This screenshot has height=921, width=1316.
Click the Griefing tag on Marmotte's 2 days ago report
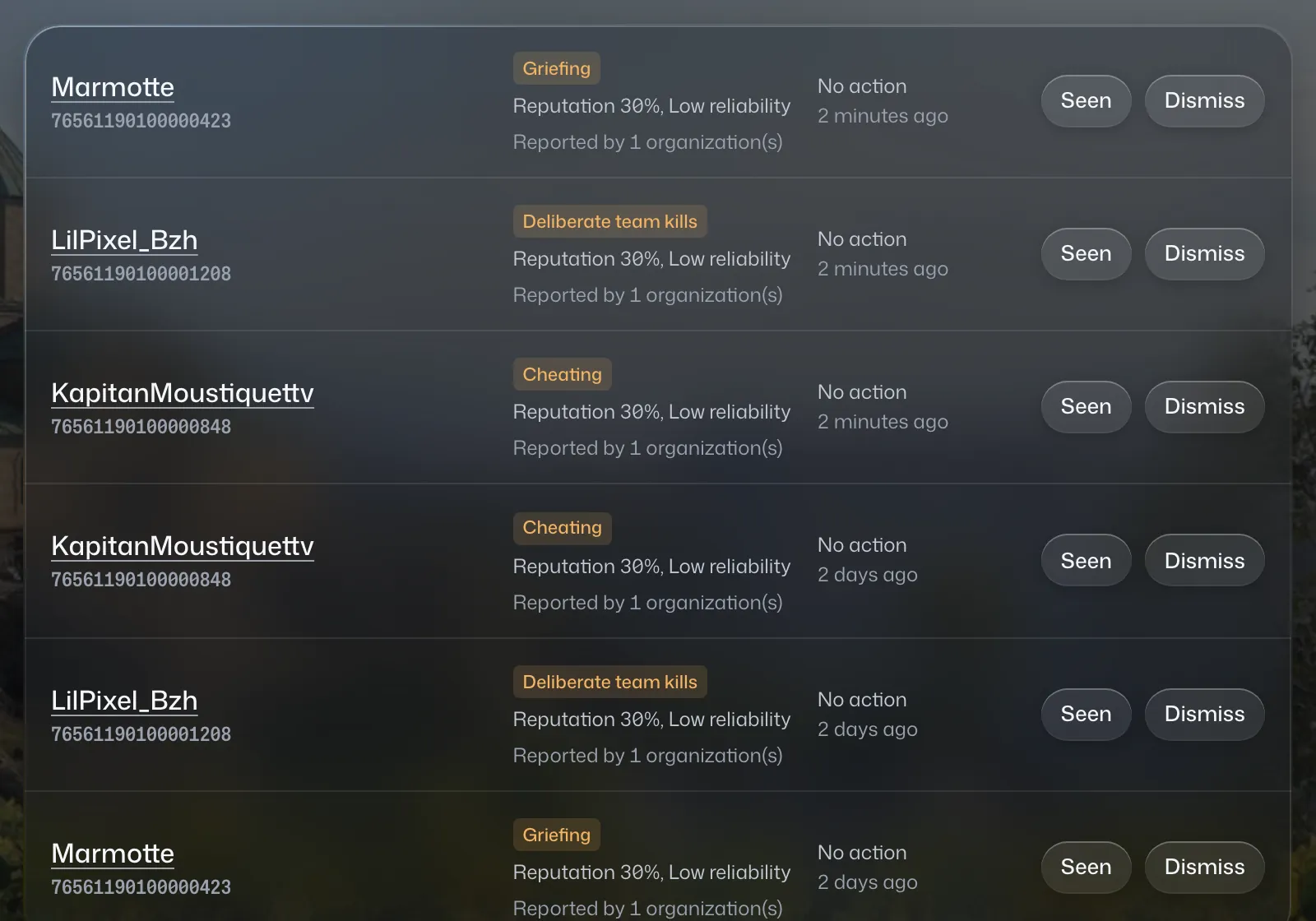557,835
